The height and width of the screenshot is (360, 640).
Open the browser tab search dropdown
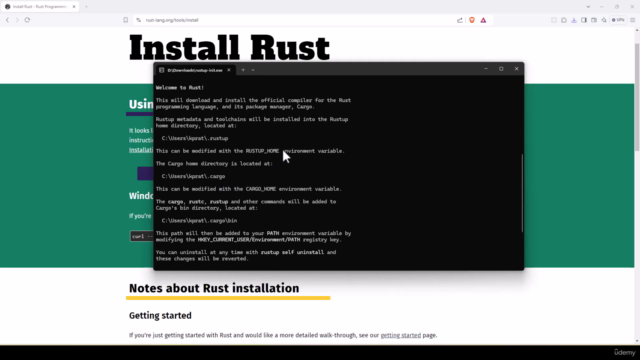coord(588,7)
